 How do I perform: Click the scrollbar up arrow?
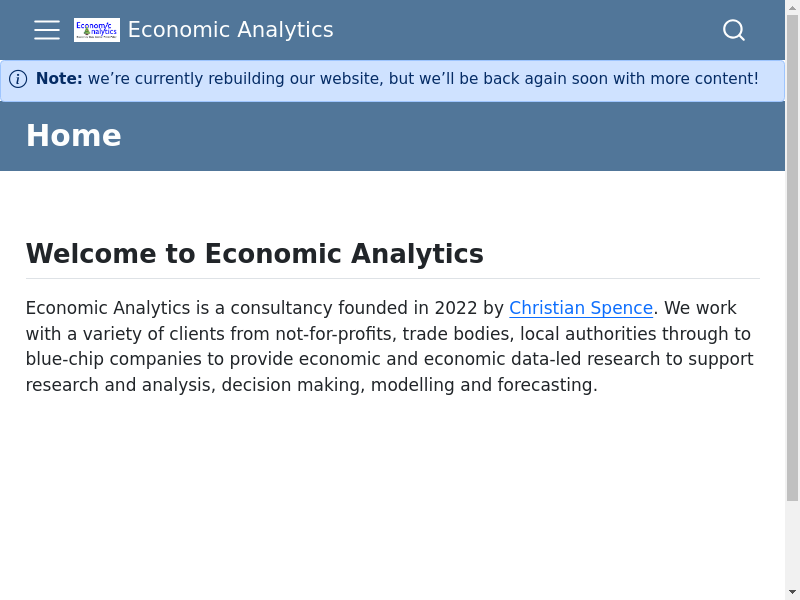pos(792,8)
